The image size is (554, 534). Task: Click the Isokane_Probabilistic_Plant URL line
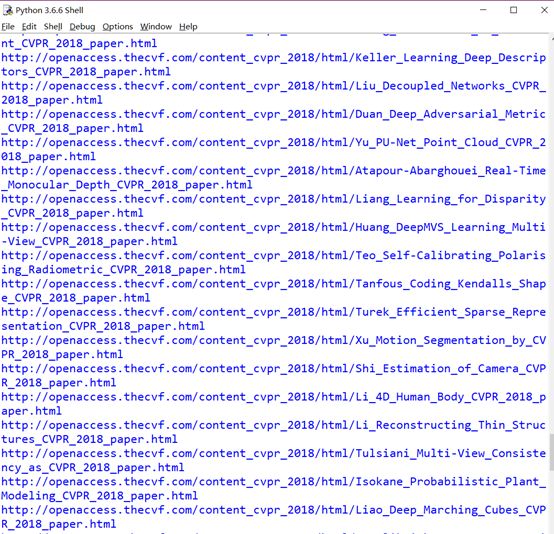(x=273, y=482)
